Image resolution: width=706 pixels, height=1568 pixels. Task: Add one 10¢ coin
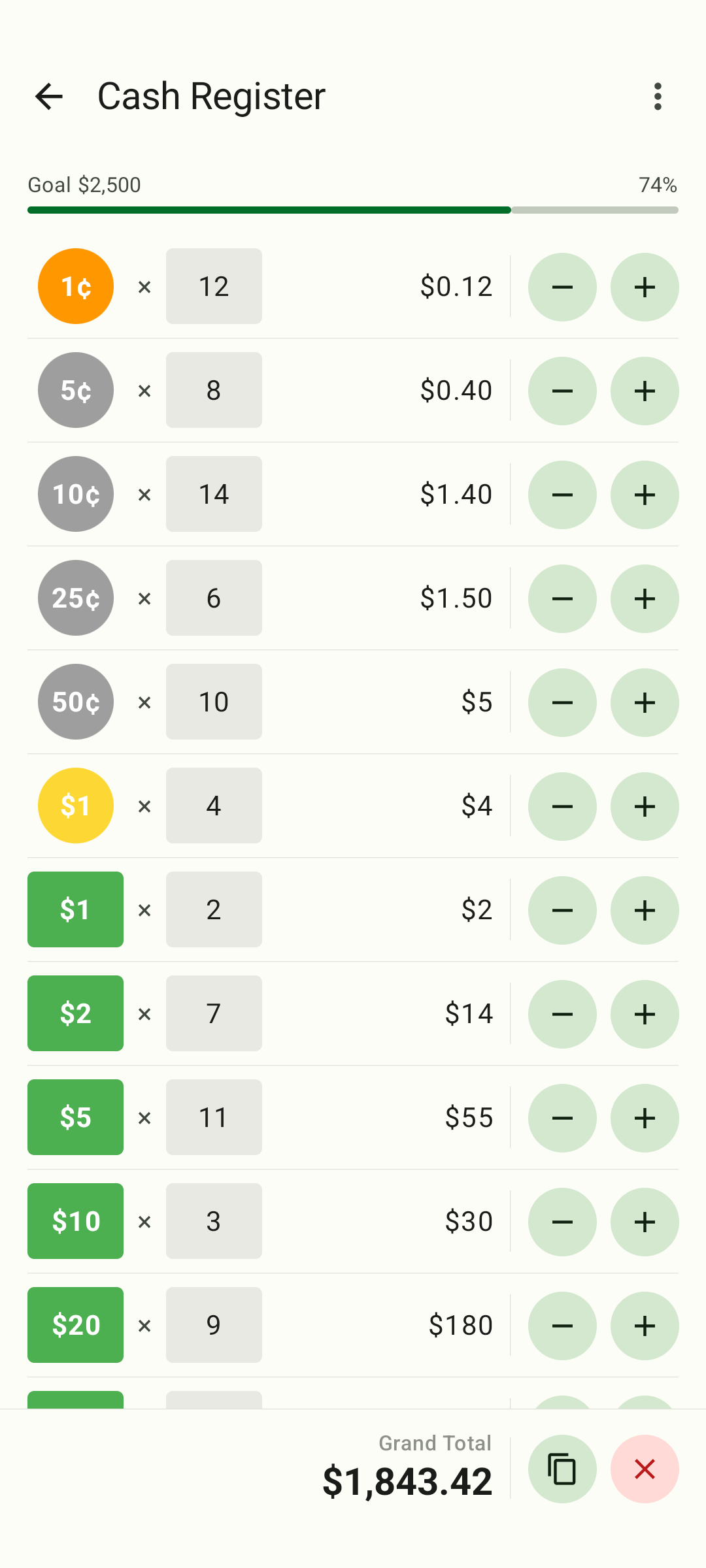click(645, 495)
